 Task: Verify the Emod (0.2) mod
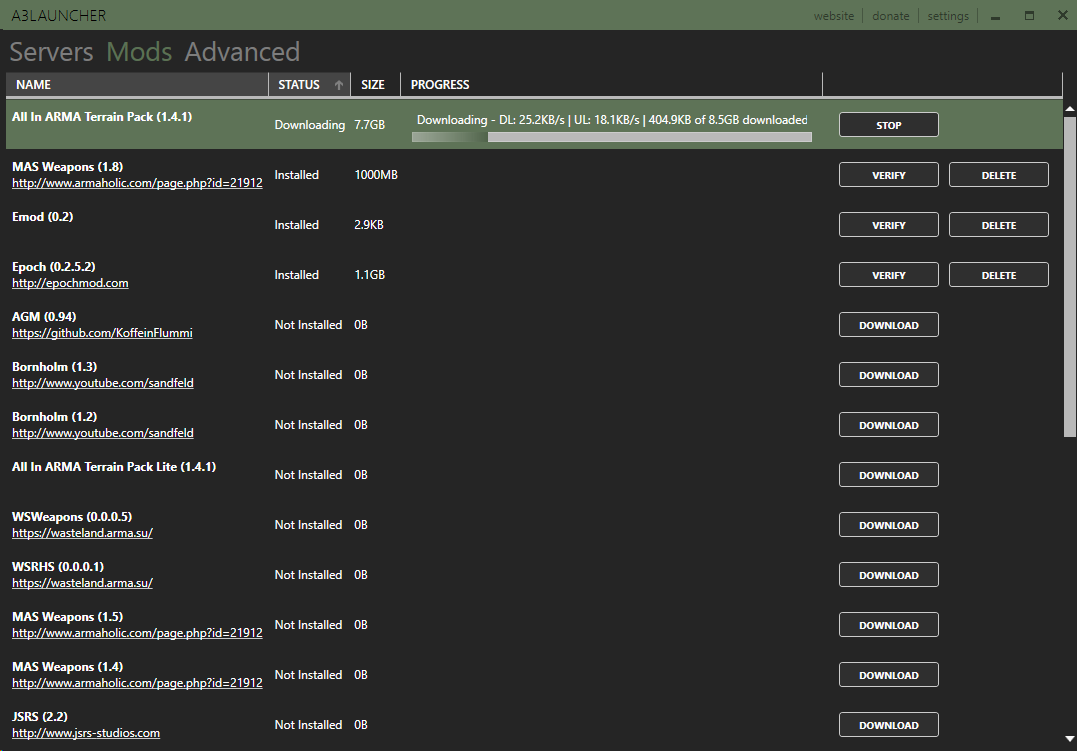click(889, 225)
